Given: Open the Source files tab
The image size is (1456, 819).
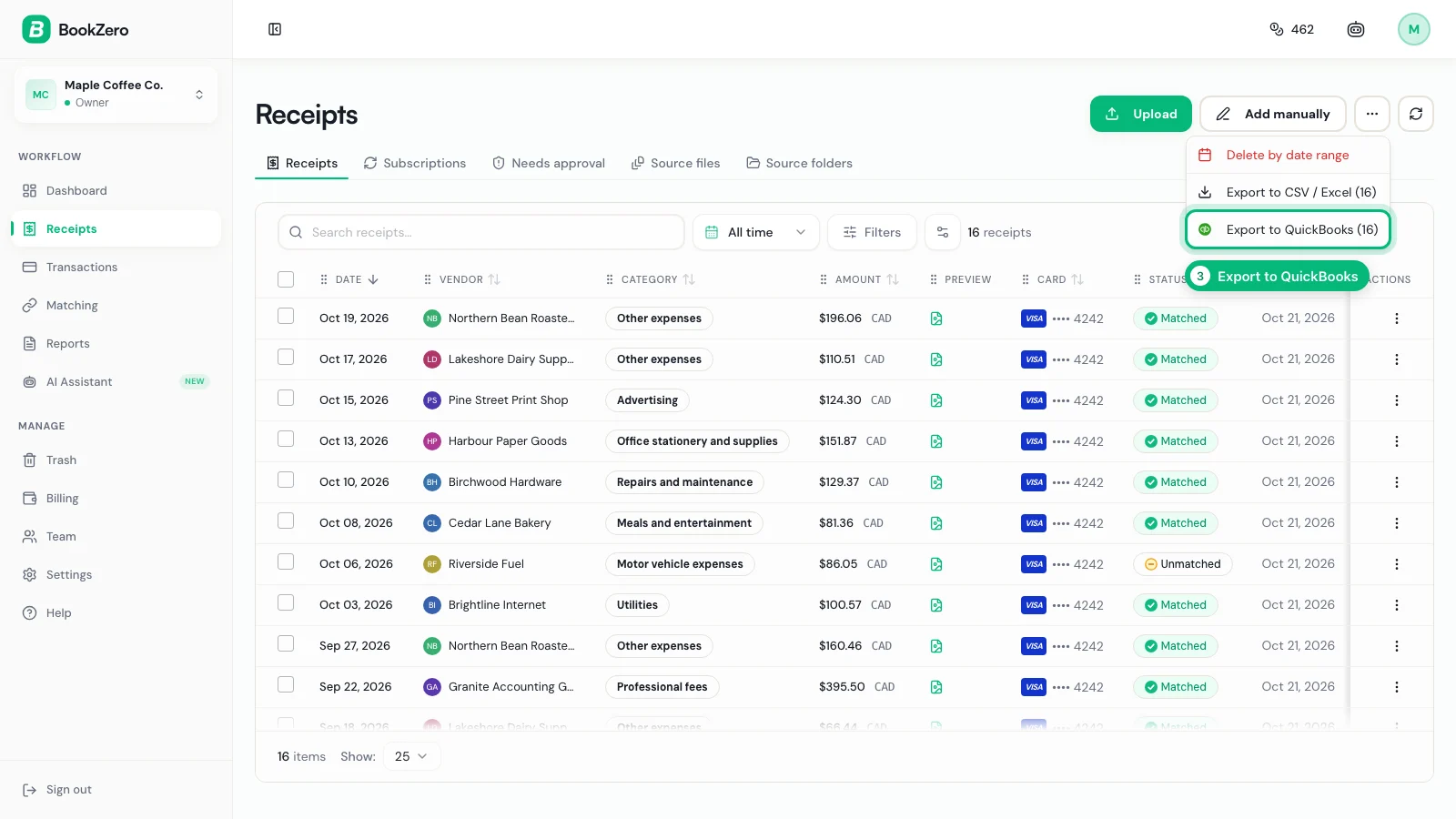Looking at the screenshot, I should 675,163.
